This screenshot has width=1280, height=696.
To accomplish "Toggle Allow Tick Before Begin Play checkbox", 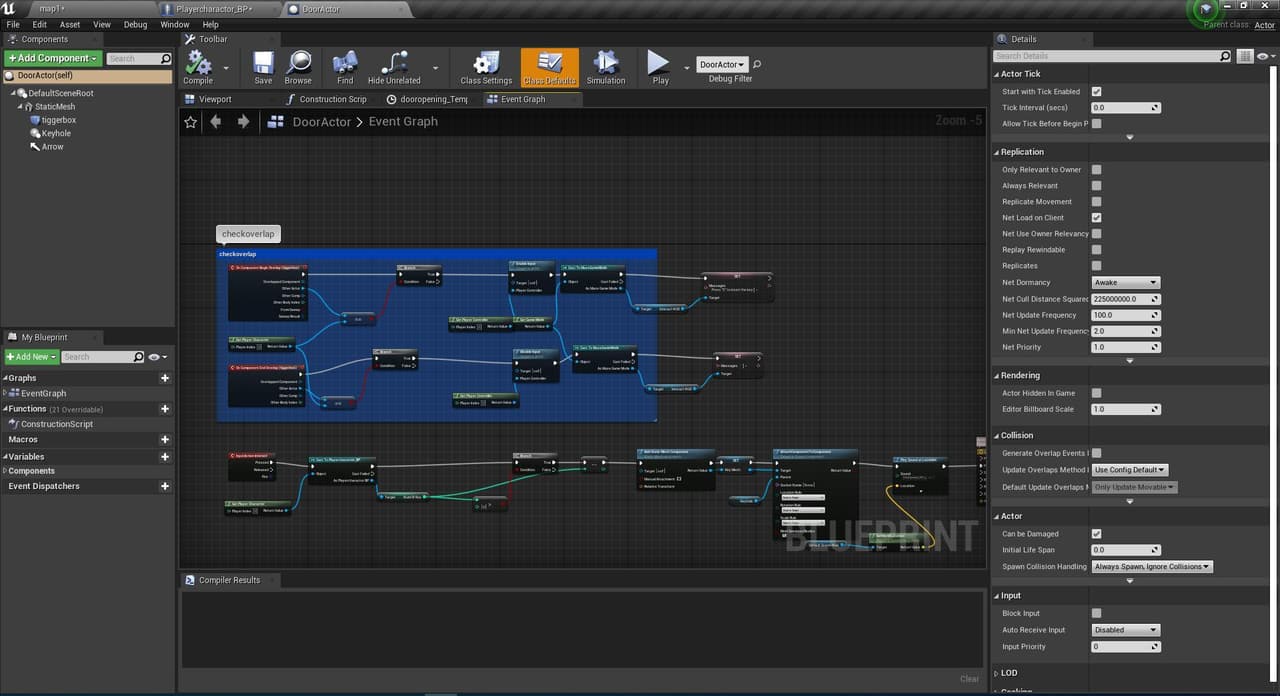I will click(1096, 123).
